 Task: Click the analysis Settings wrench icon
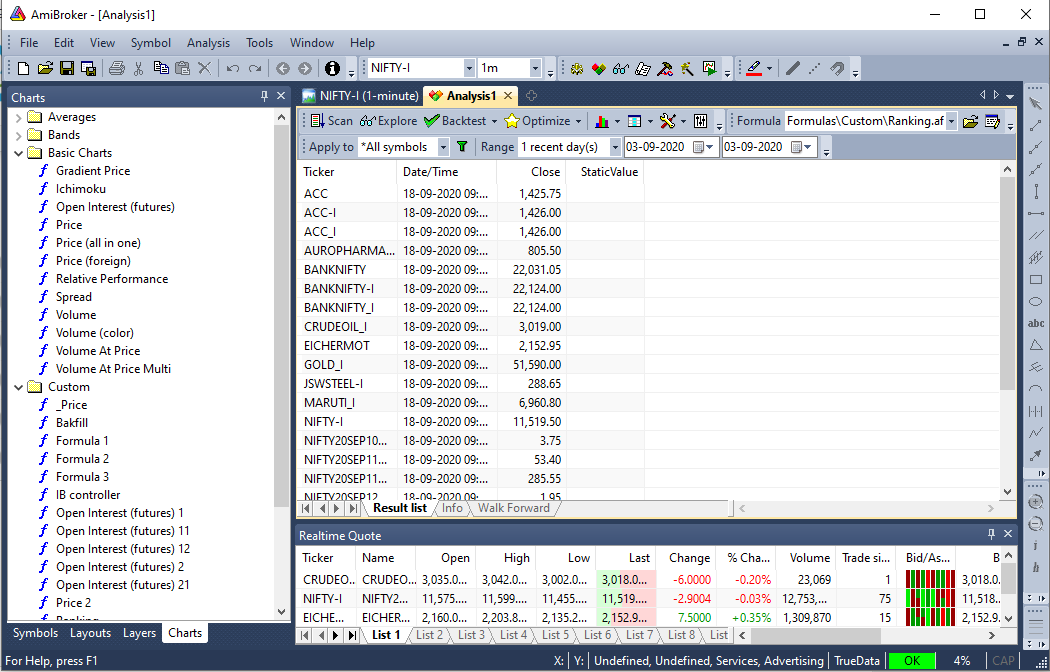tap(667, 121)
